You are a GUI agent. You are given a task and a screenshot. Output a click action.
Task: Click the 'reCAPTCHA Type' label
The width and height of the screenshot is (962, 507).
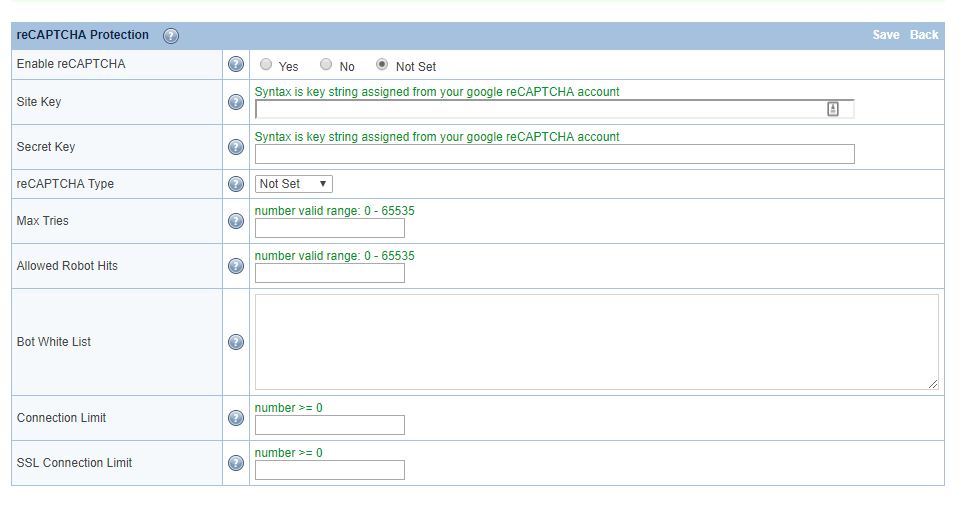[65, 184]
